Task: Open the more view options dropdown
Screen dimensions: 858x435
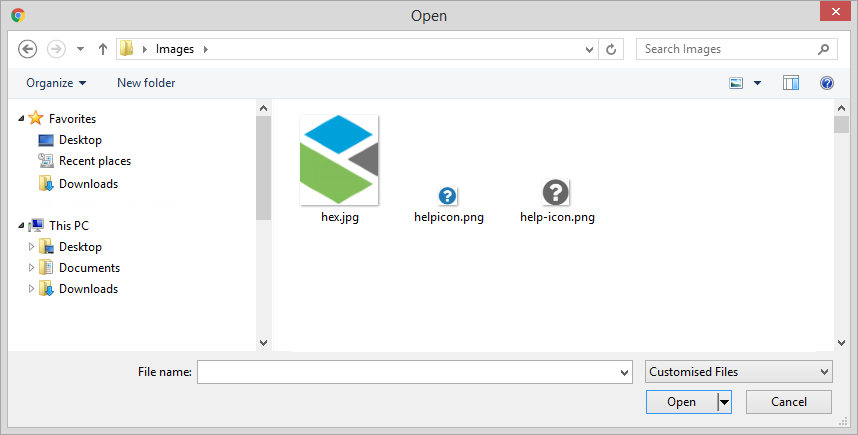Action: (758, 83)
